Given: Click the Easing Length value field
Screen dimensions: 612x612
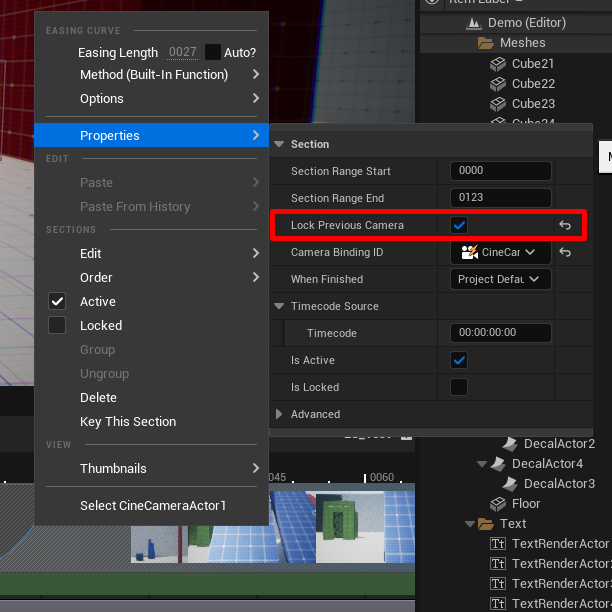Looking at the screenshot, I should pos(182,52).
